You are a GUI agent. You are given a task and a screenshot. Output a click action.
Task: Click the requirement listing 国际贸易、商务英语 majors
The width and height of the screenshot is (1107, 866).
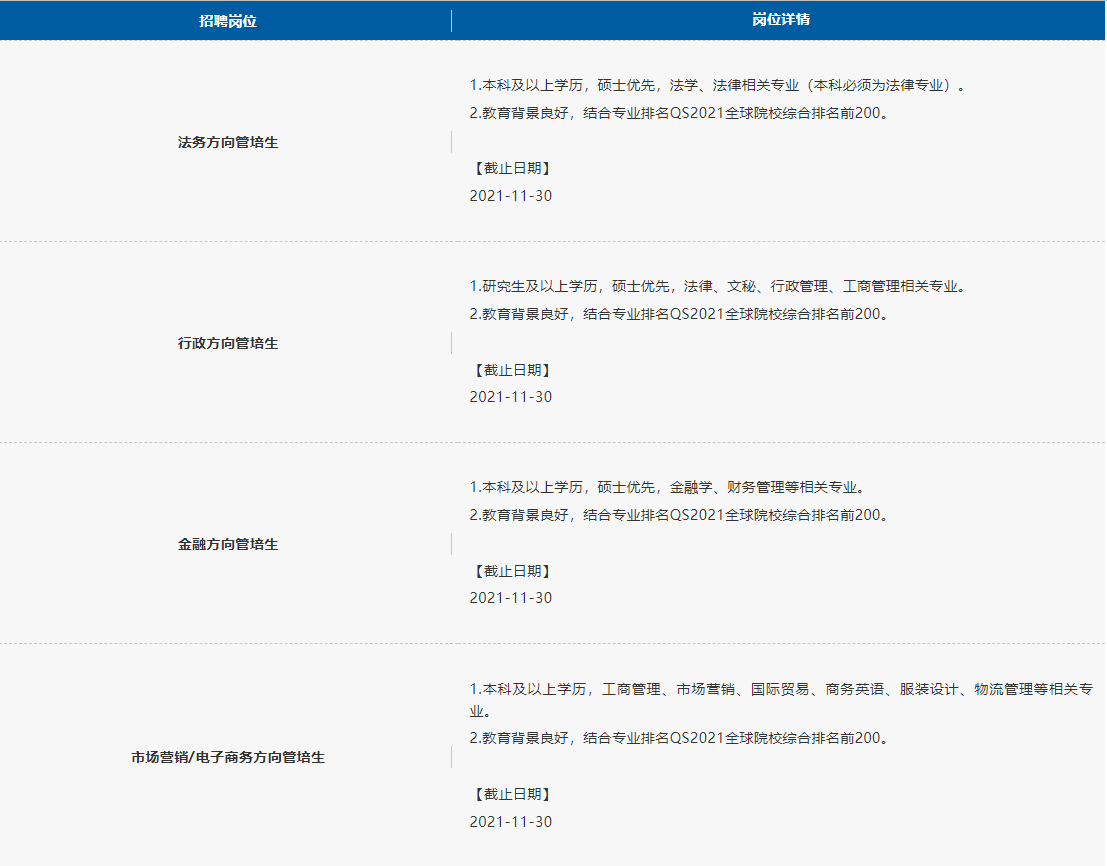click(780, 690)
